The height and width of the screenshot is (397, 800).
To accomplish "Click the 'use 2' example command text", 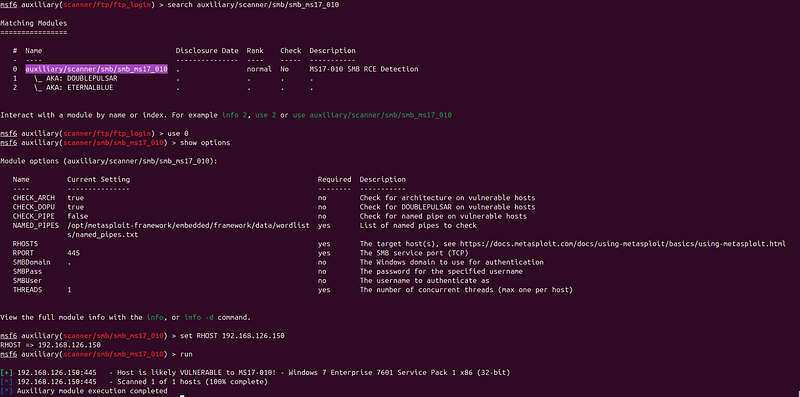I will pos(266,115).
